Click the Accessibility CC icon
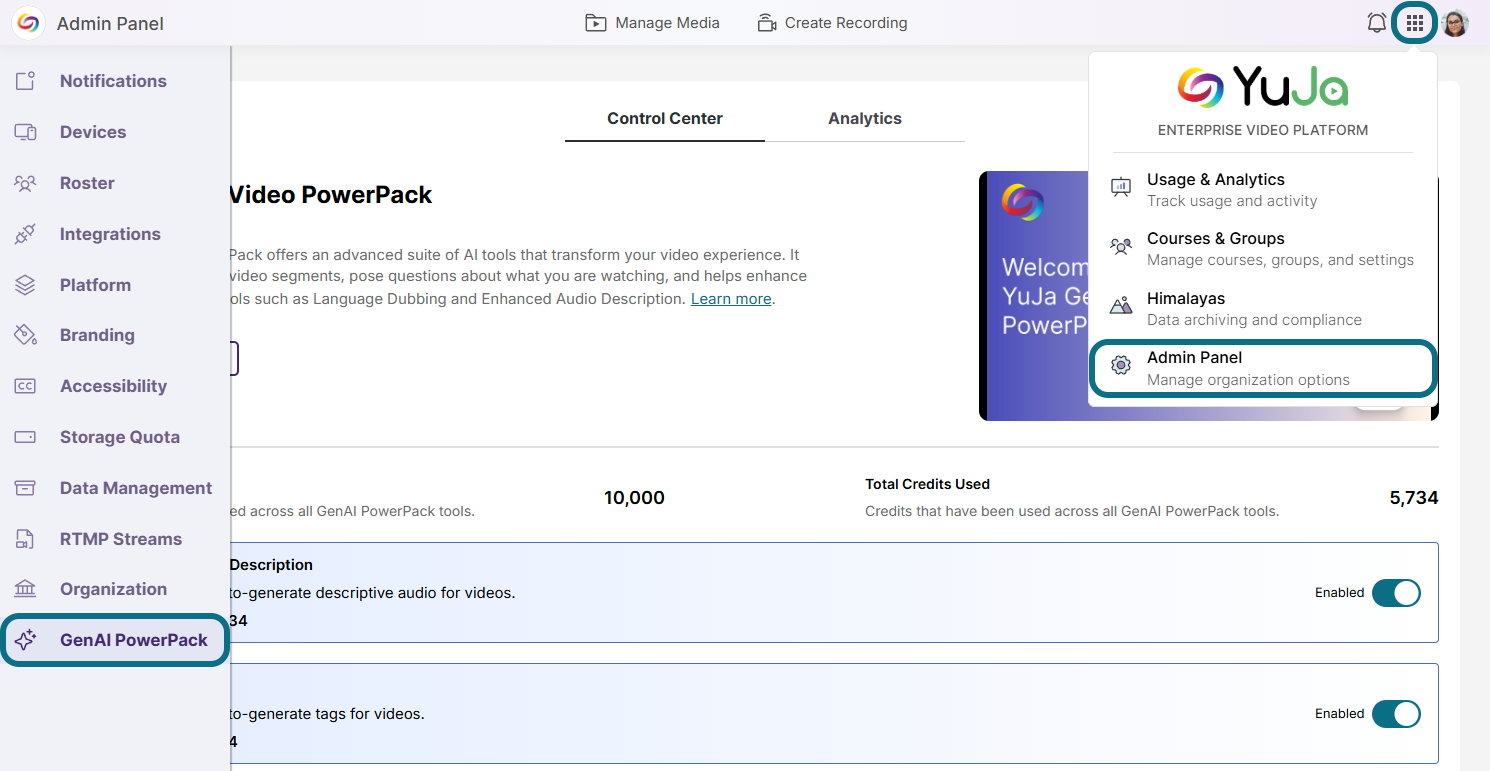This screenshot has width=1490, height=771. pos(26,386)
